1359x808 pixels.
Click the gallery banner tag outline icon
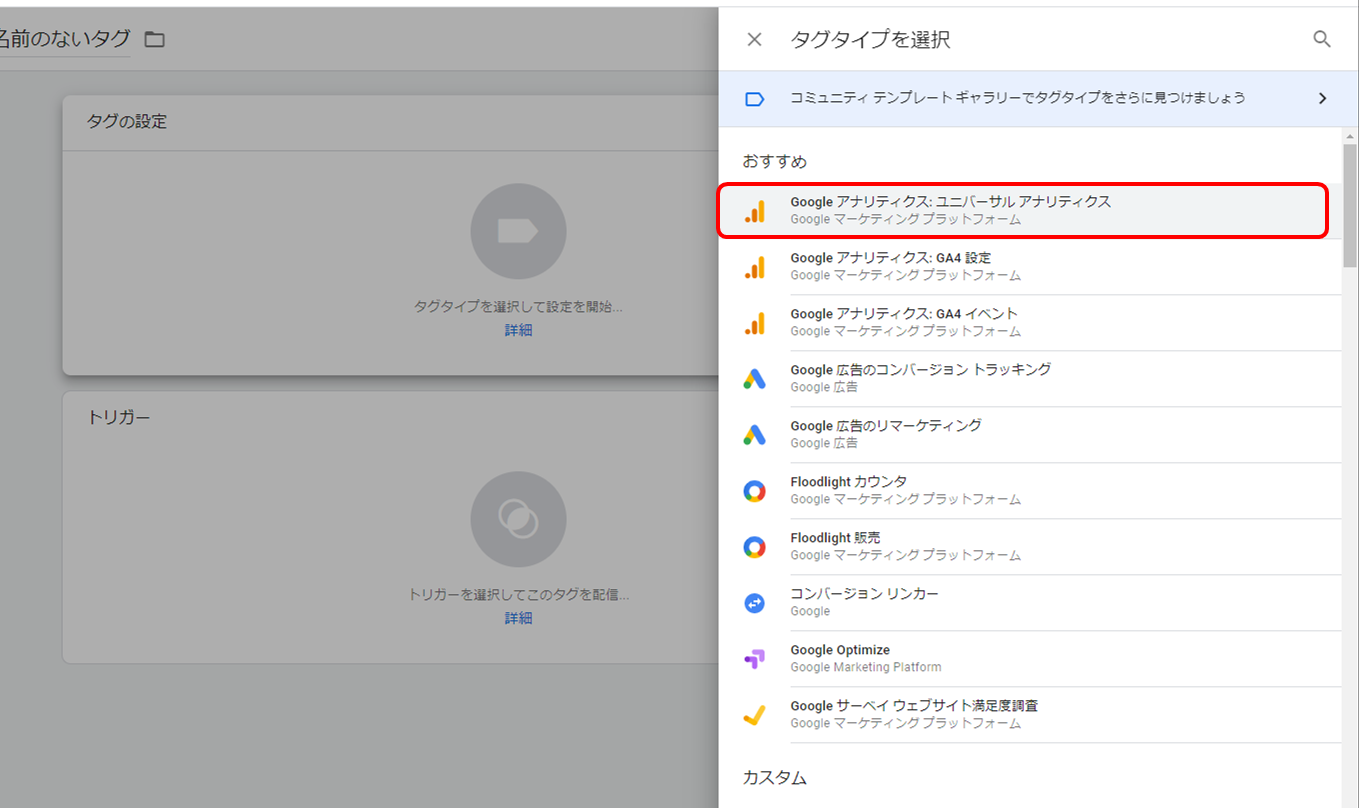click(x=754, y=99)
